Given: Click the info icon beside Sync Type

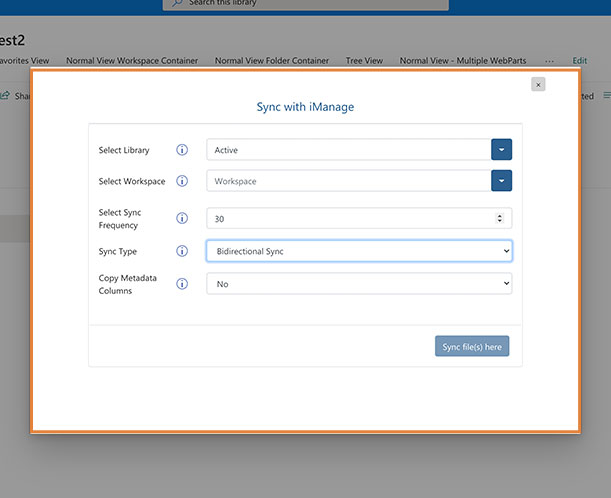Looking at the screenshot, I should 182,251.
